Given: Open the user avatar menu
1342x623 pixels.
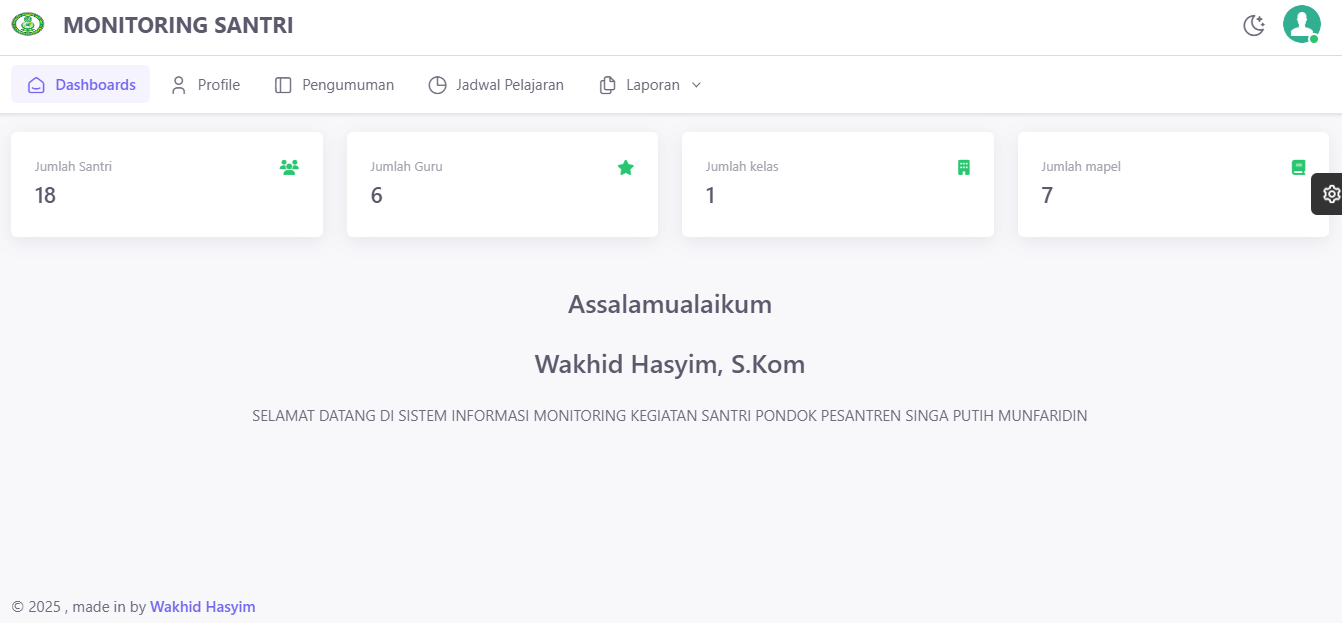Looking at the screenshot, I should [1301, 24].
